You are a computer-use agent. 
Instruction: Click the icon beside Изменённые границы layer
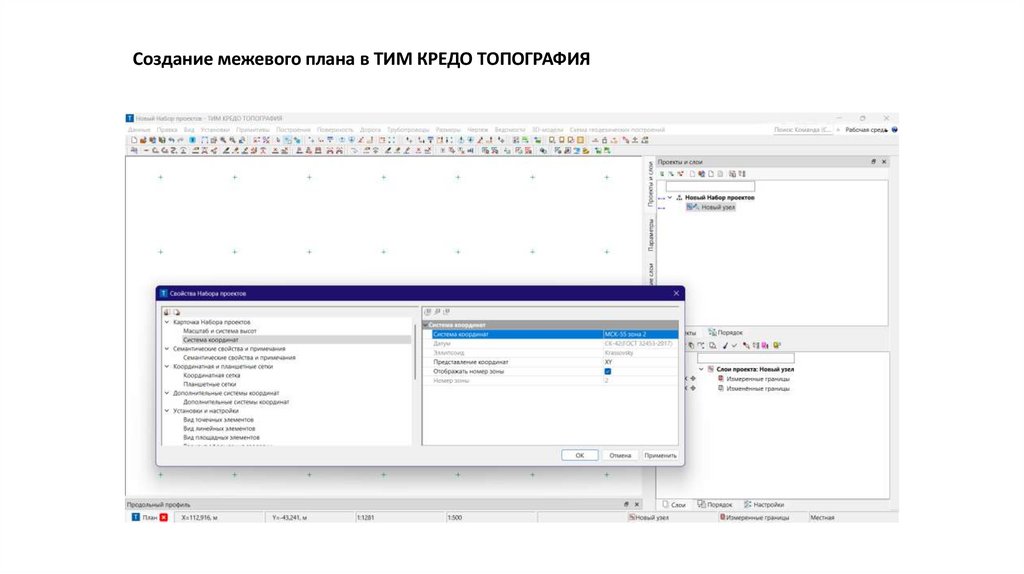[721, 388]
